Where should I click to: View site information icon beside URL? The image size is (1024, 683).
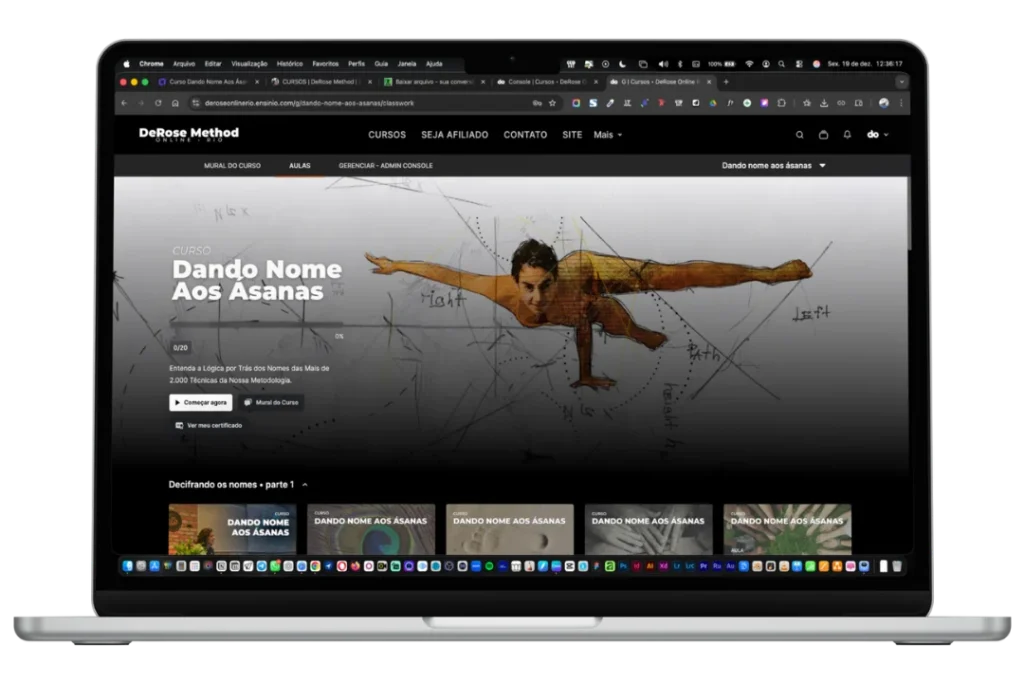coord(195,103)
